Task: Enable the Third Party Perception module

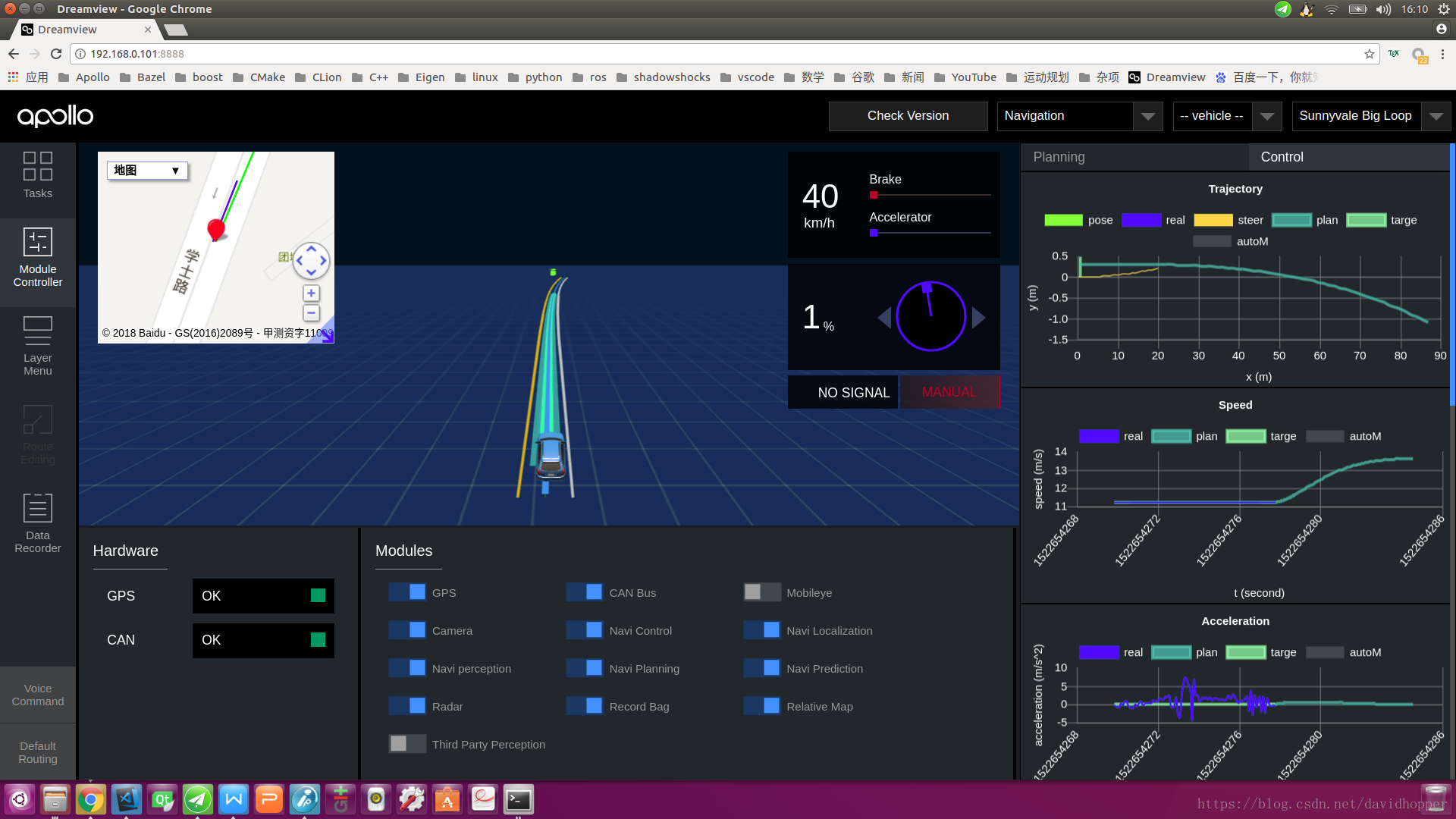Action: (407, 744)
